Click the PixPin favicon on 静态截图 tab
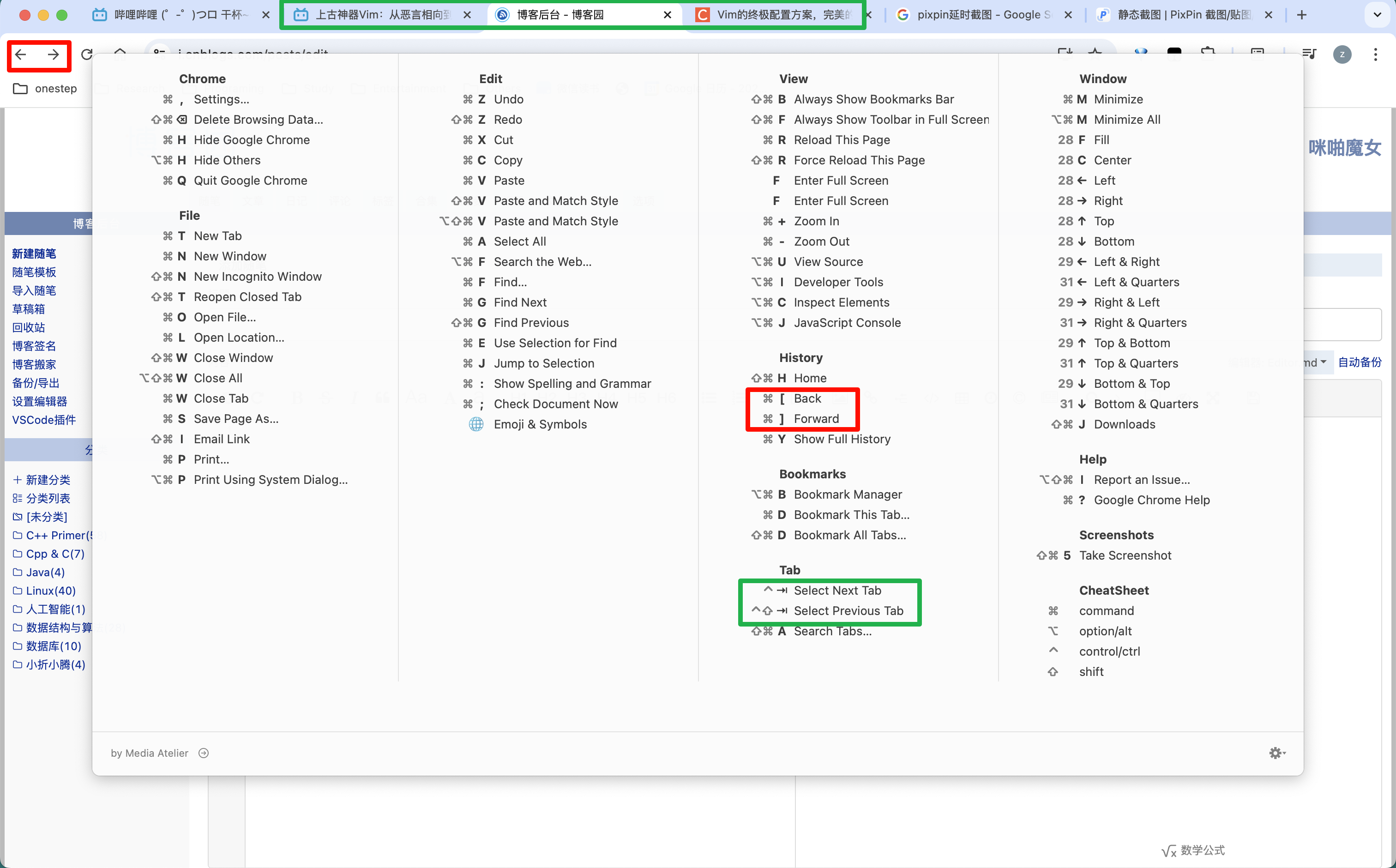1396x868 pixels. point(1103,15)
